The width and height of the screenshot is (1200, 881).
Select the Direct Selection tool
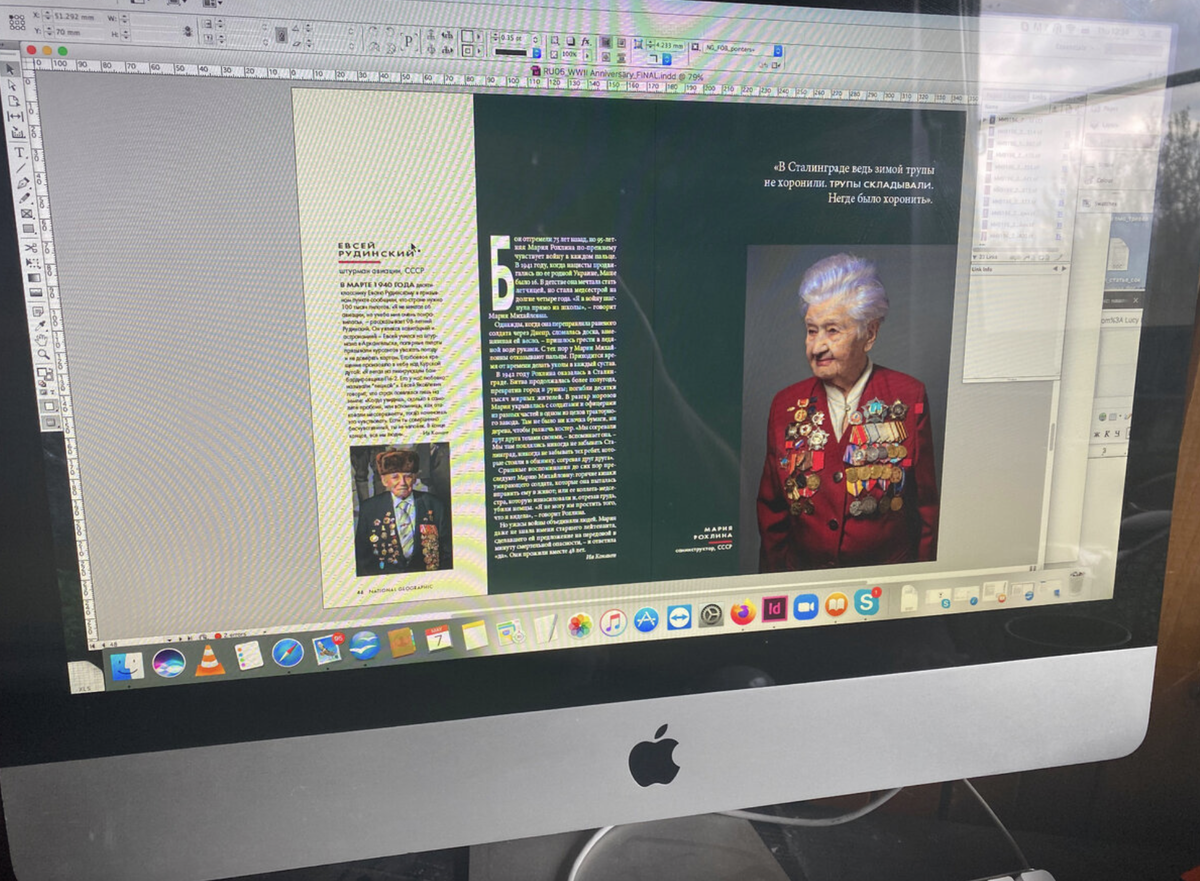(x=13, y=86)
